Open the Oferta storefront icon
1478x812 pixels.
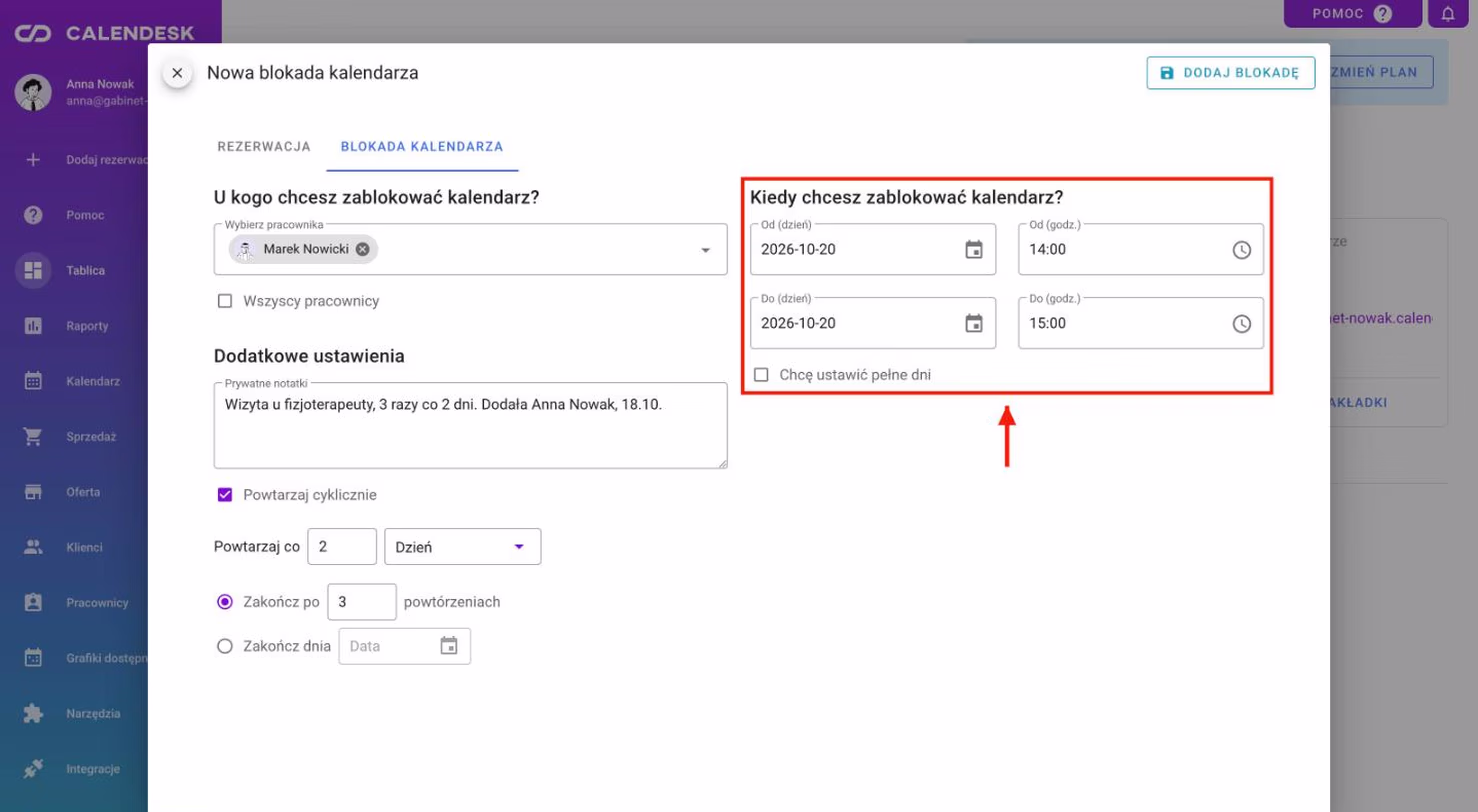click(33, 492)
